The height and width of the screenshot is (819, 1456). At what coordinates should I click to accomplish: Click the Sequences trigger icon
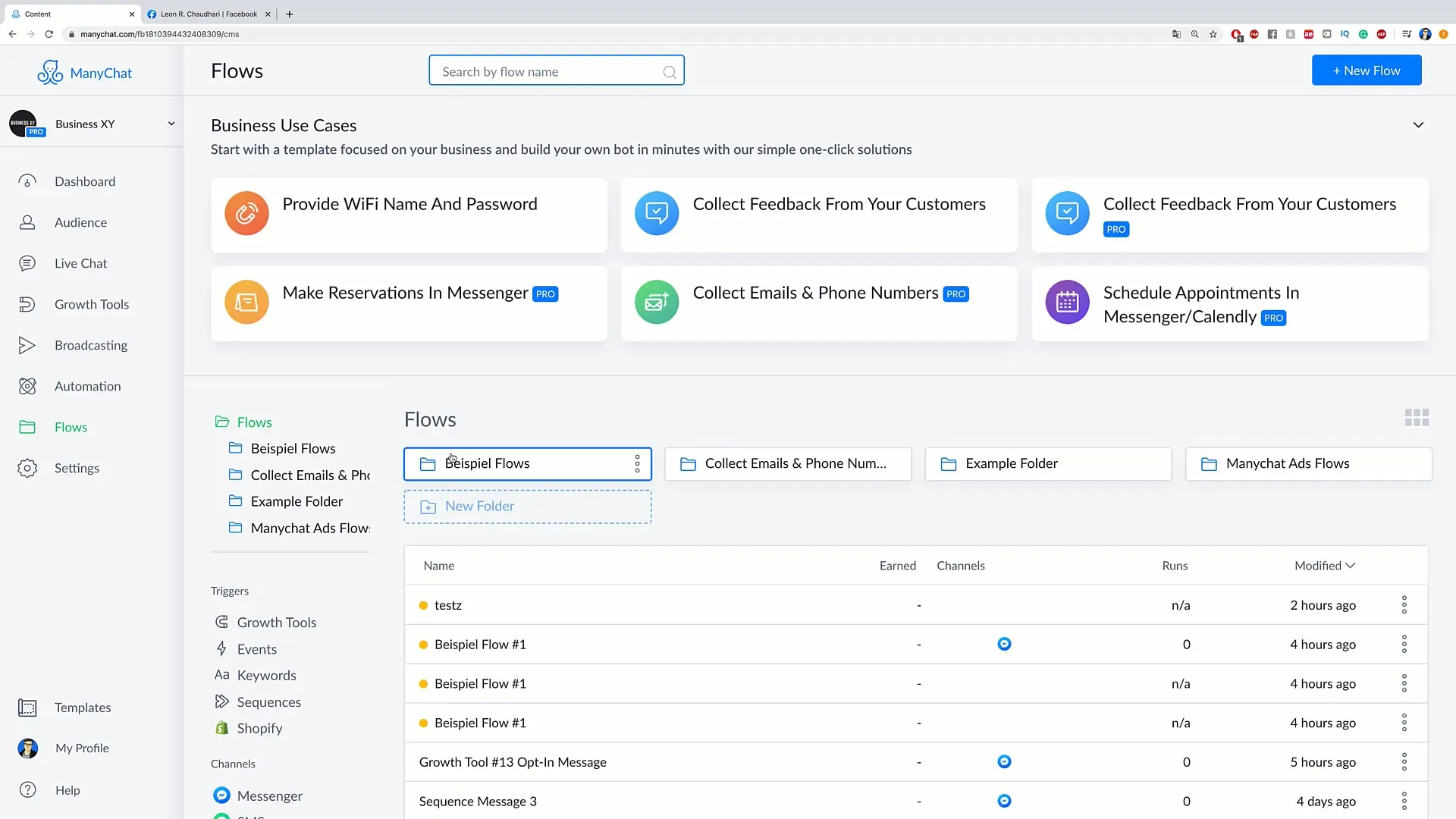221,701
